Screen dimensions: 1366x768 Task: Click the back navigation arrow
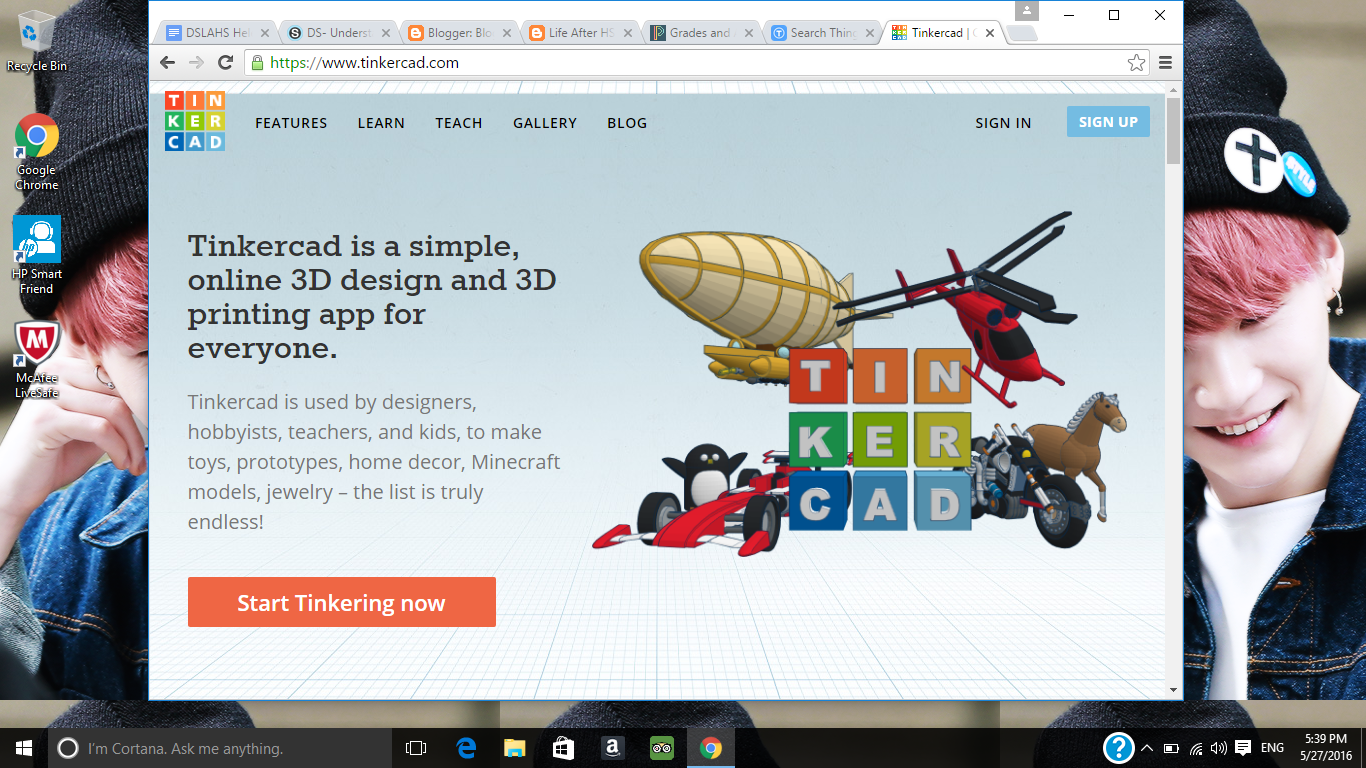(166, 62)
